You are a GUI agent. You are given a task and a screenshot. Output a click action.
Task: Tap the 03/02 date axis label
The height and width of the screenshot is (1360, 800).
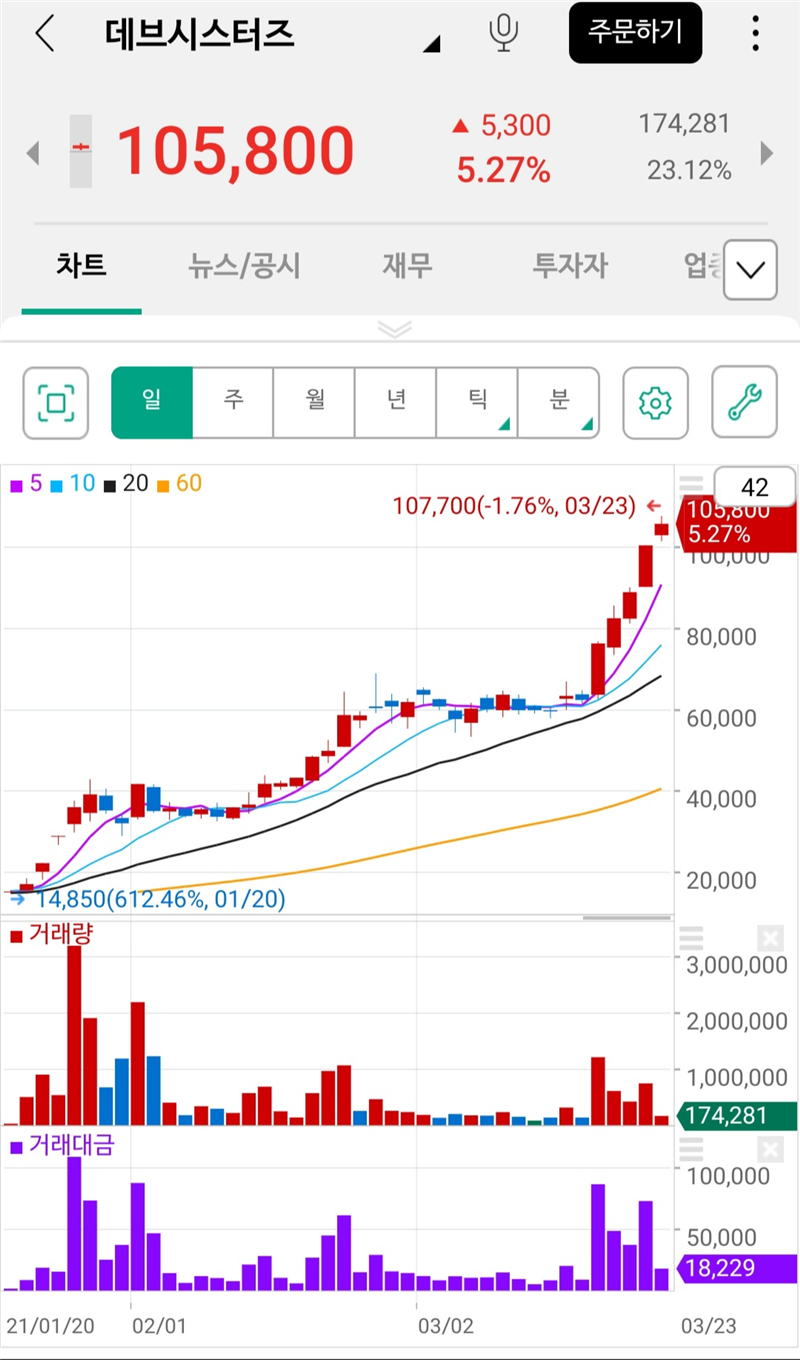click(445, 1326)
